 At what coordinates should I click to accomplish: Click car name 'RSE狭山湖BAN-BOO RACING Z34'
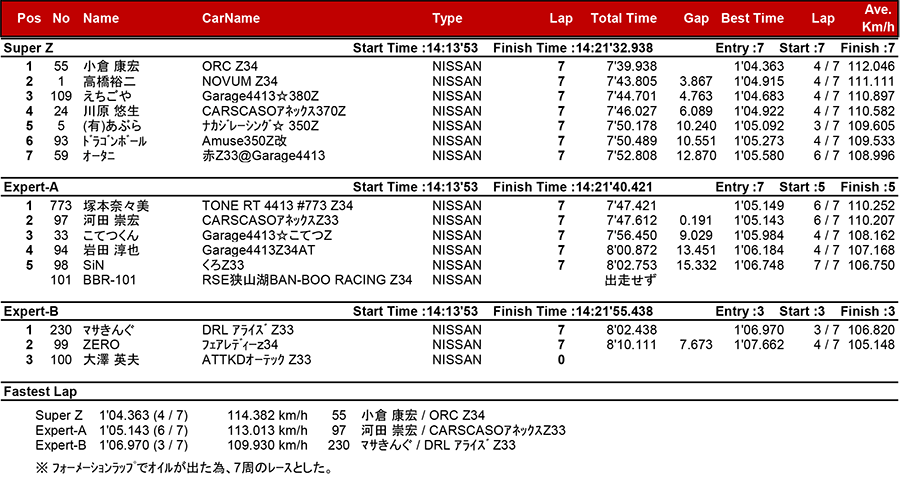[307, 280]
